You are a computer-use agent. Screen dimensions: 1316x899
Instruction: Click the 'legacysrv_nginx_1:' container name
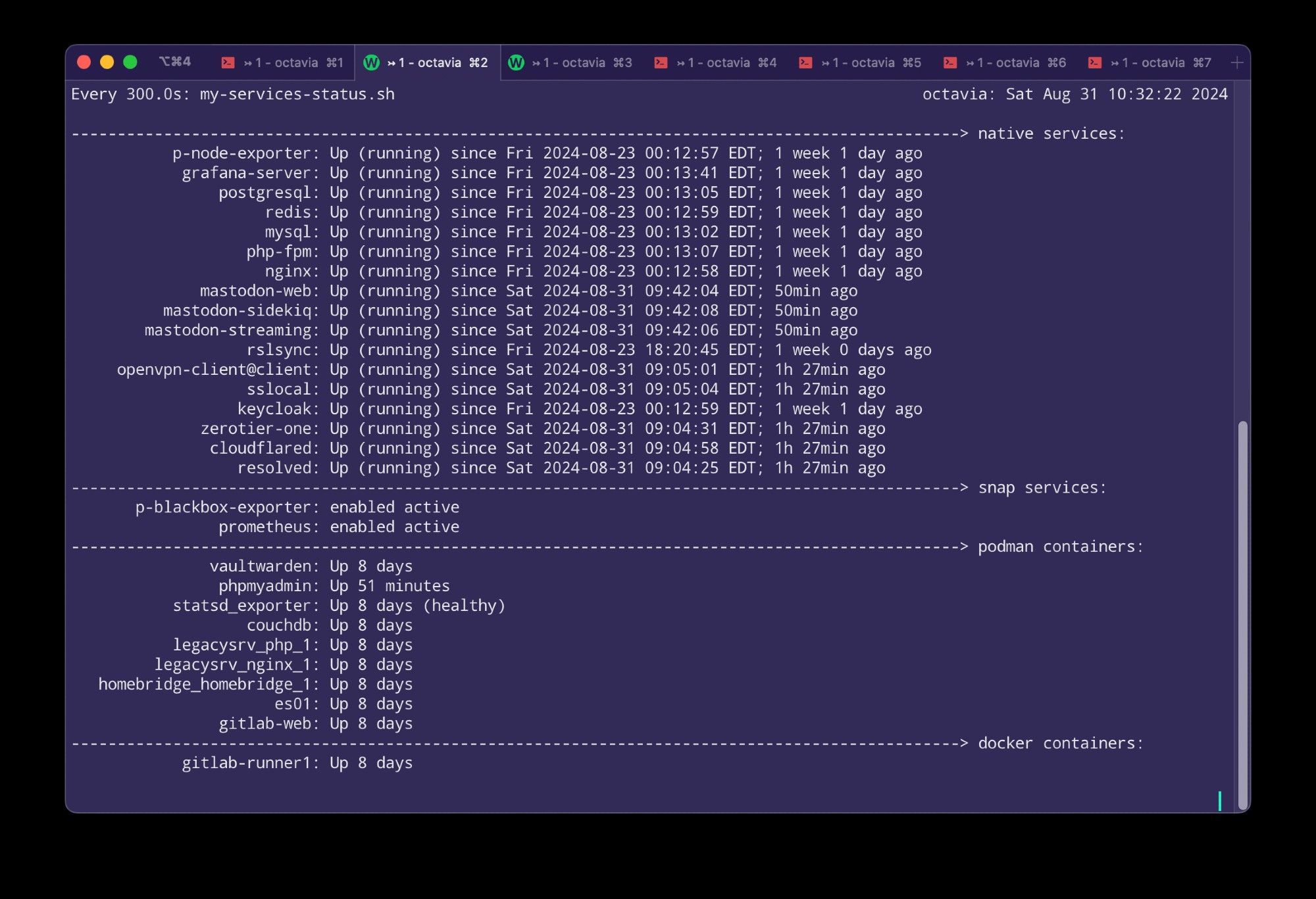click(x=237, y=665)
